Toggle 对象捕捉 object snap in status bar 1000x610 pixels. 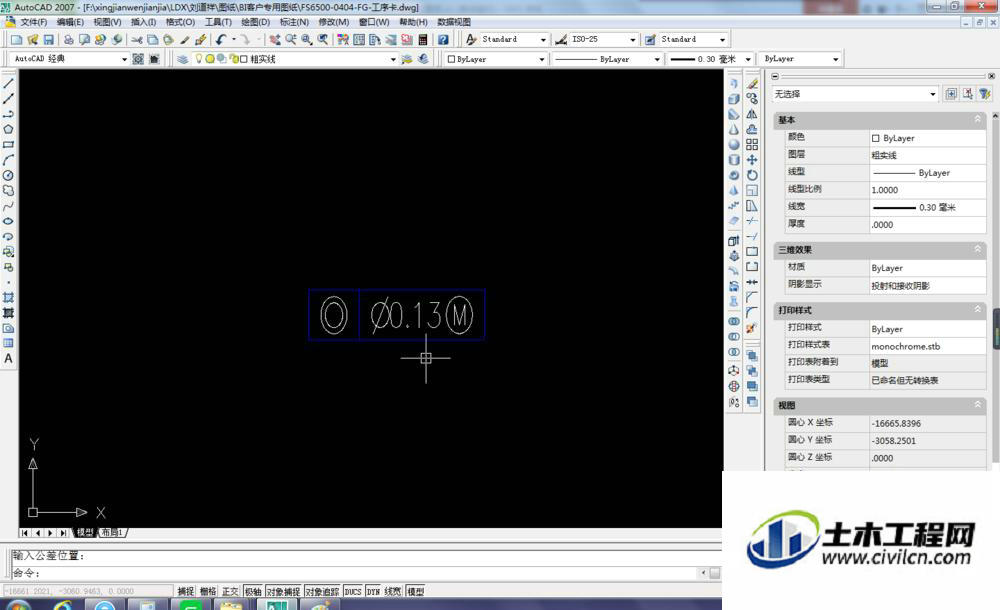pyautogui.click(x=284, y=591)
